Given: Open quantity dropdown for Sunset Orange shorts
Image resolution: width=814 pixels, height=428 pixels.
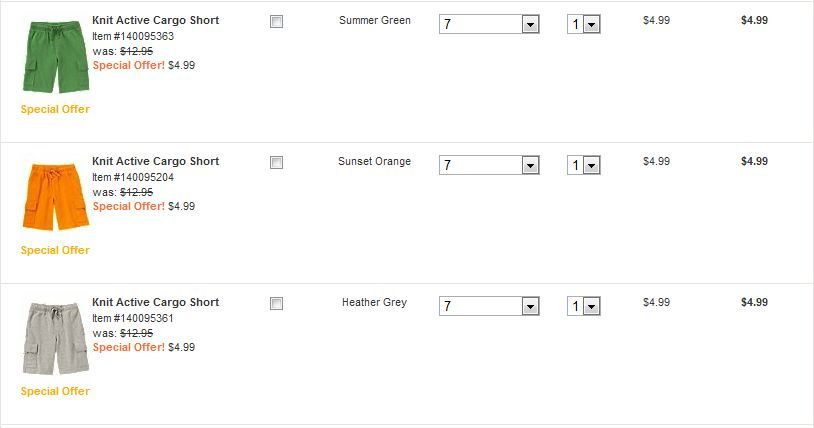Looking at the screenshot, I should point(583,165).
